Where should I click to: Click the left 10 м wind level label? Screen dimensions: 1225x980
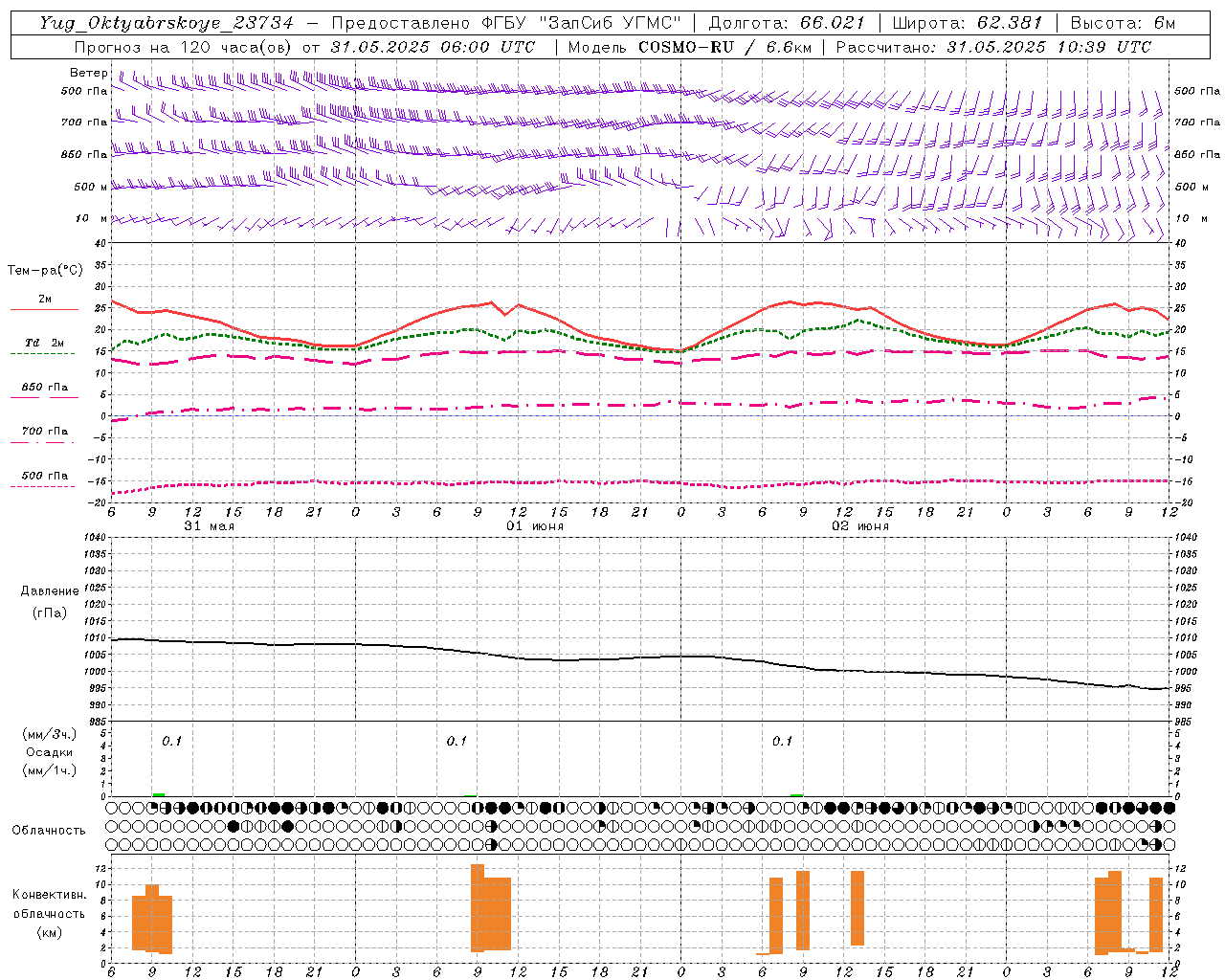[91, 218]
